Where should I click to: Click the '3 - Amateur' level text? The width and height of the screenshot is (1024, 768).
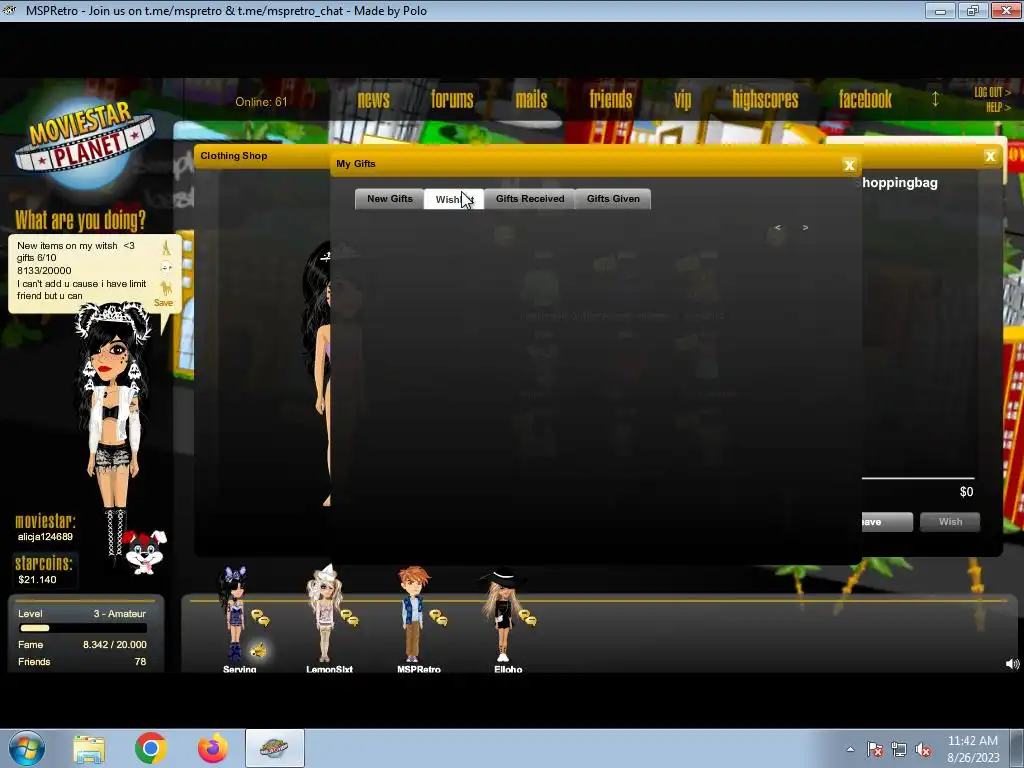[x=120, y=614]
